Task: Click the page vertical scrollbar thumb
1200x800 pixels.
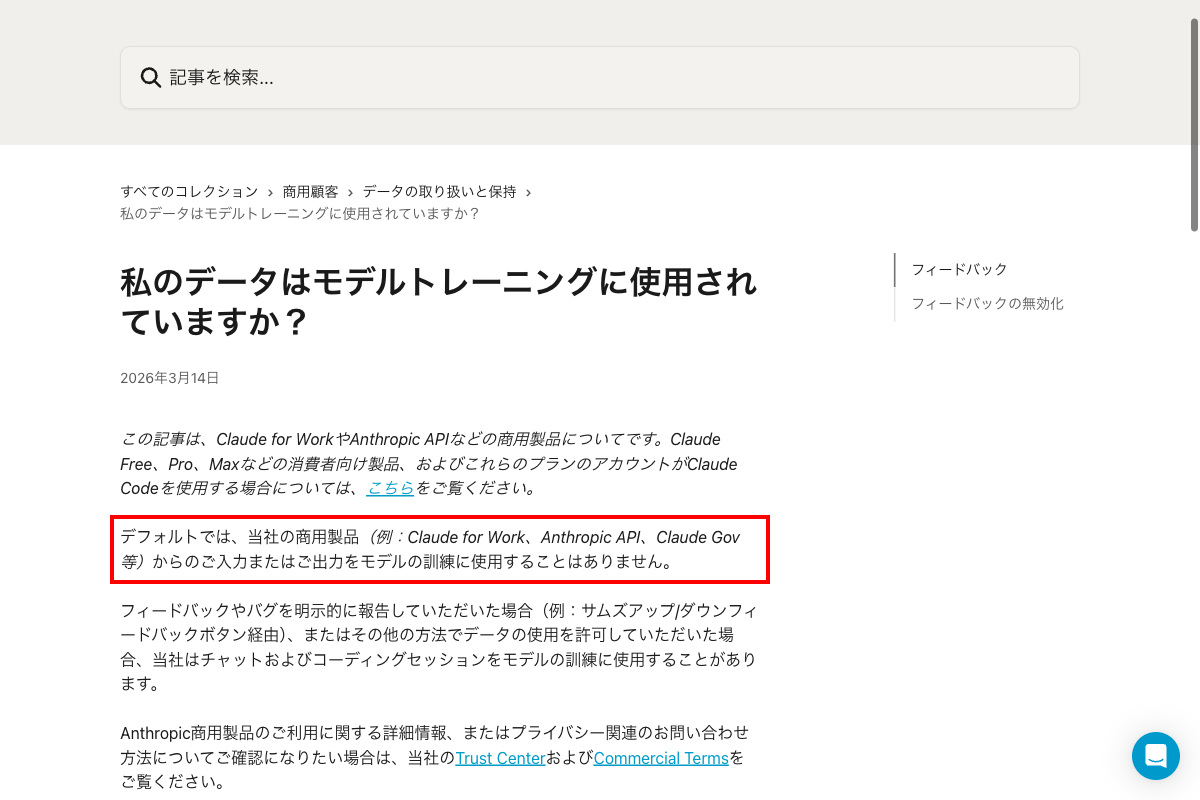Action: pyautogui.click(x=1195, y=118)
